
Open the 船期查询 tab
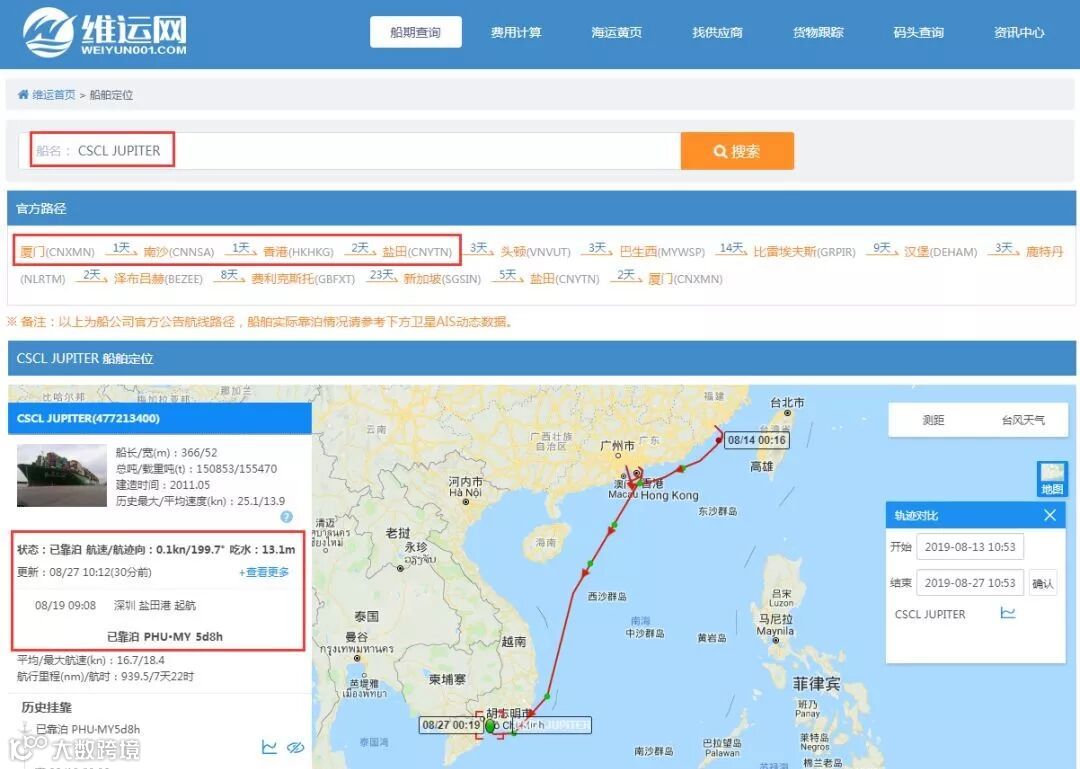pyautogui.click(x=415, y=32)
